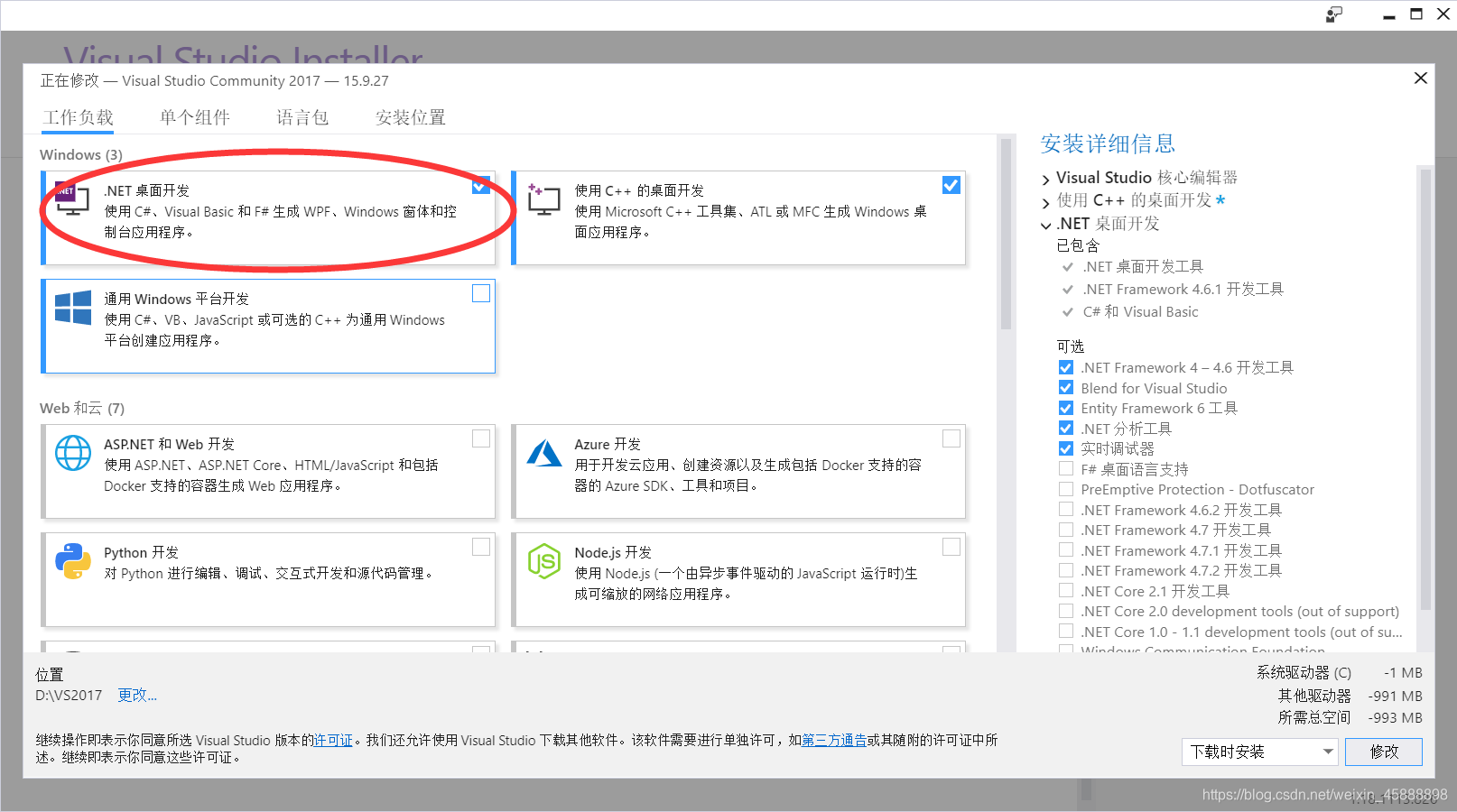This screenshot has height=812, width=1457.
Task: Enable .NET Core 1.0 - 1.1 development tools
Action: 1066,632
